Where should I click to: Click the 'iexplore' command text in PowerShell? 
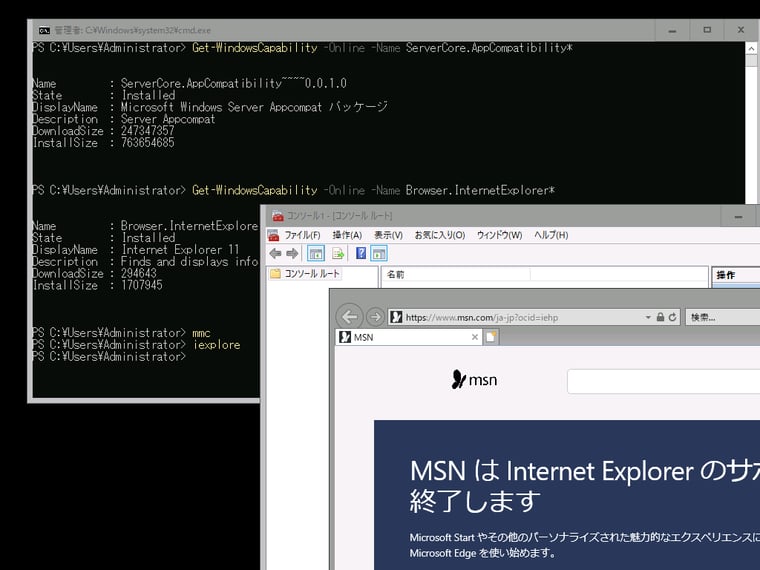pos(216,345)
